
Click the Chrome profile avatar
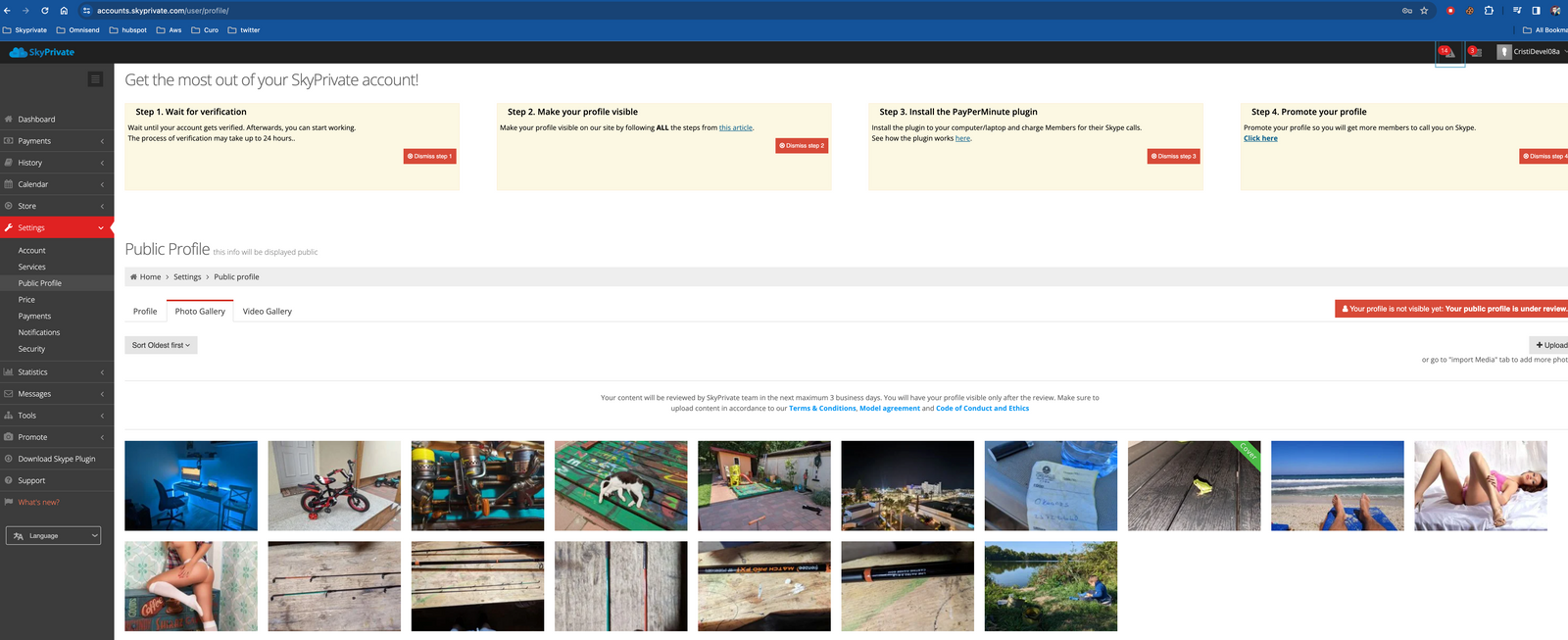click(x=1556, y=11)
